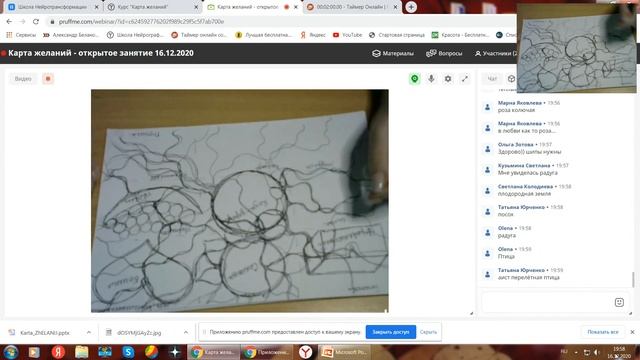
Task: Expand options for Karta_ZHELANIJ.pptx download
Action: (x=89, y=333)
